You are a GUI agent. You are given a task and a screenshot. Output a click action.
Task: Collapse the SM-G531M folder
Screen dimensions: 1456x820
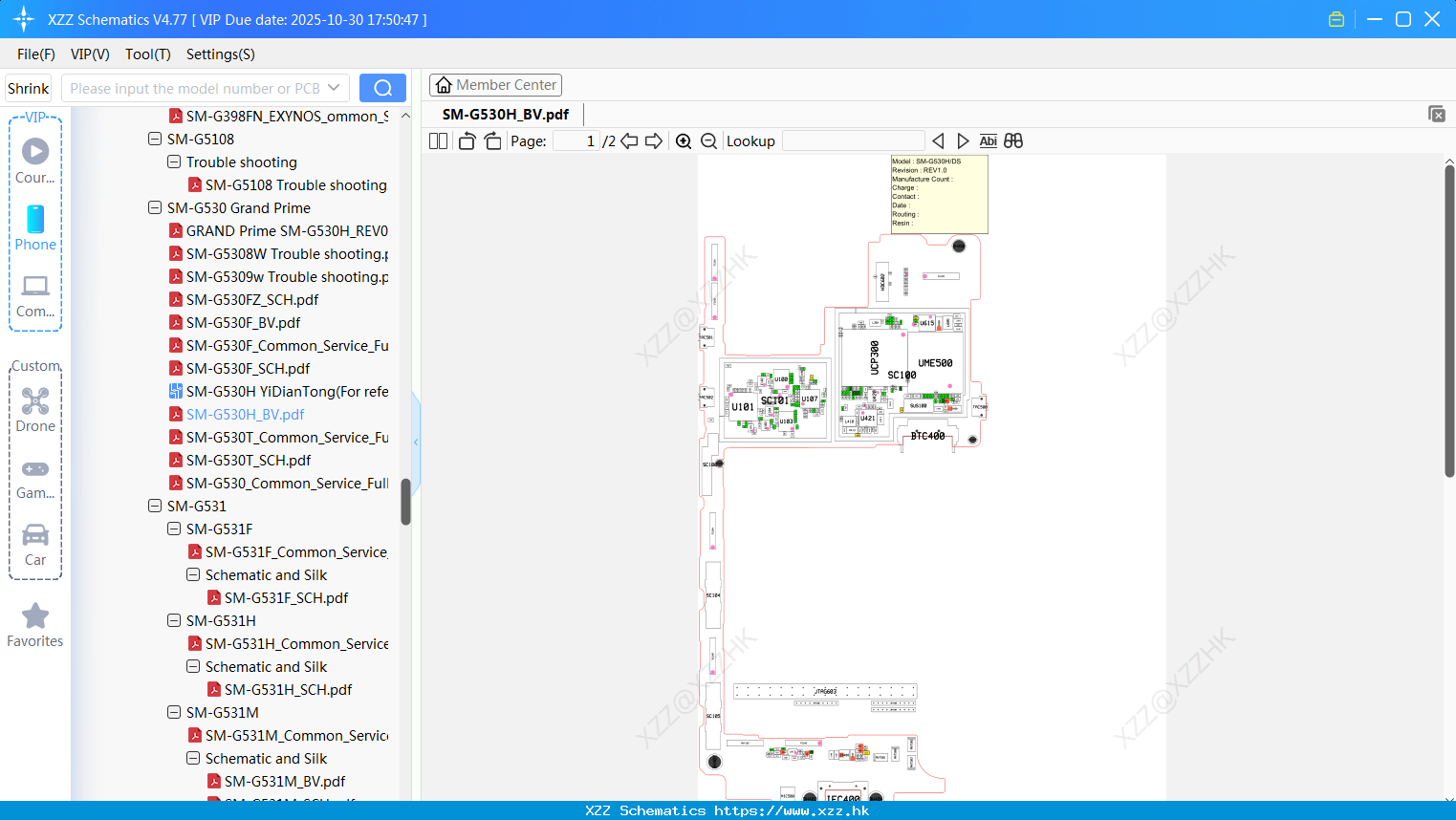[x=174, y=712]
